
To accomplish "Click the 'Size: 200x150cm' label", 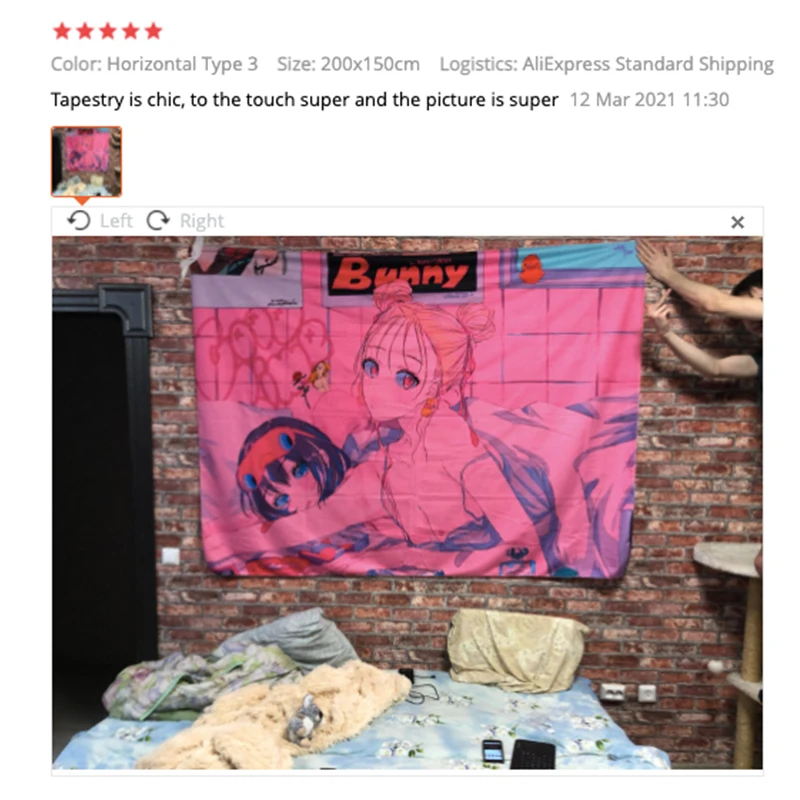I will click(348, 64).
